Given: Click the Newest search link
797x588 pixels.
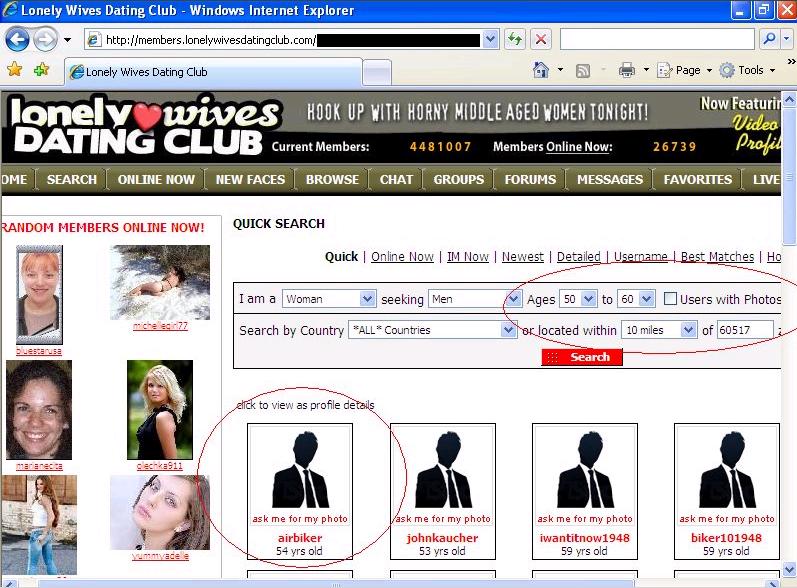Looking at the screenshot, I should (523, 257).
